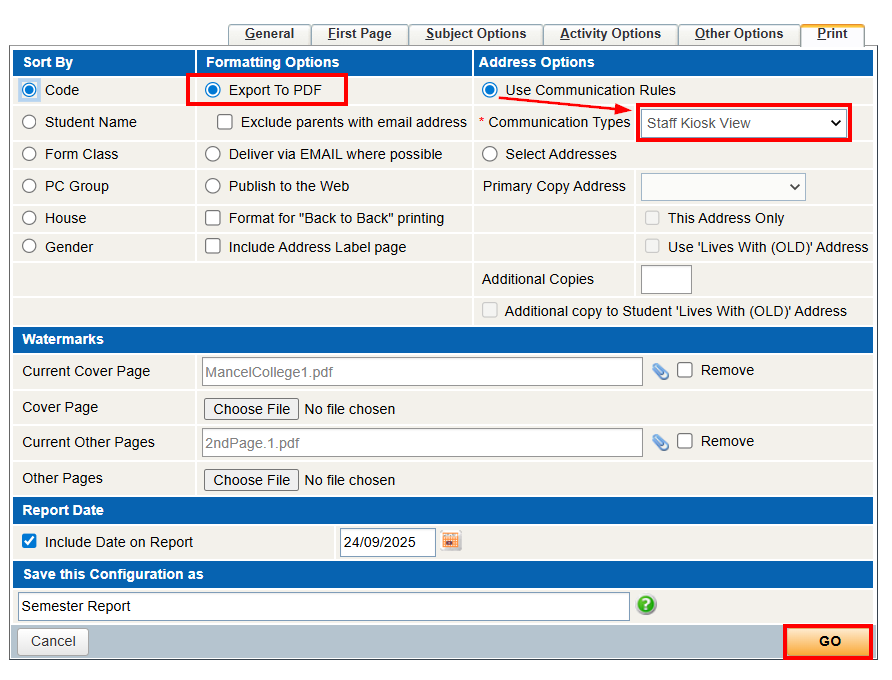Screen dimensions: 892x680
Task: Choose Deliver via EMAIL where possible
Action: point(213,154)
